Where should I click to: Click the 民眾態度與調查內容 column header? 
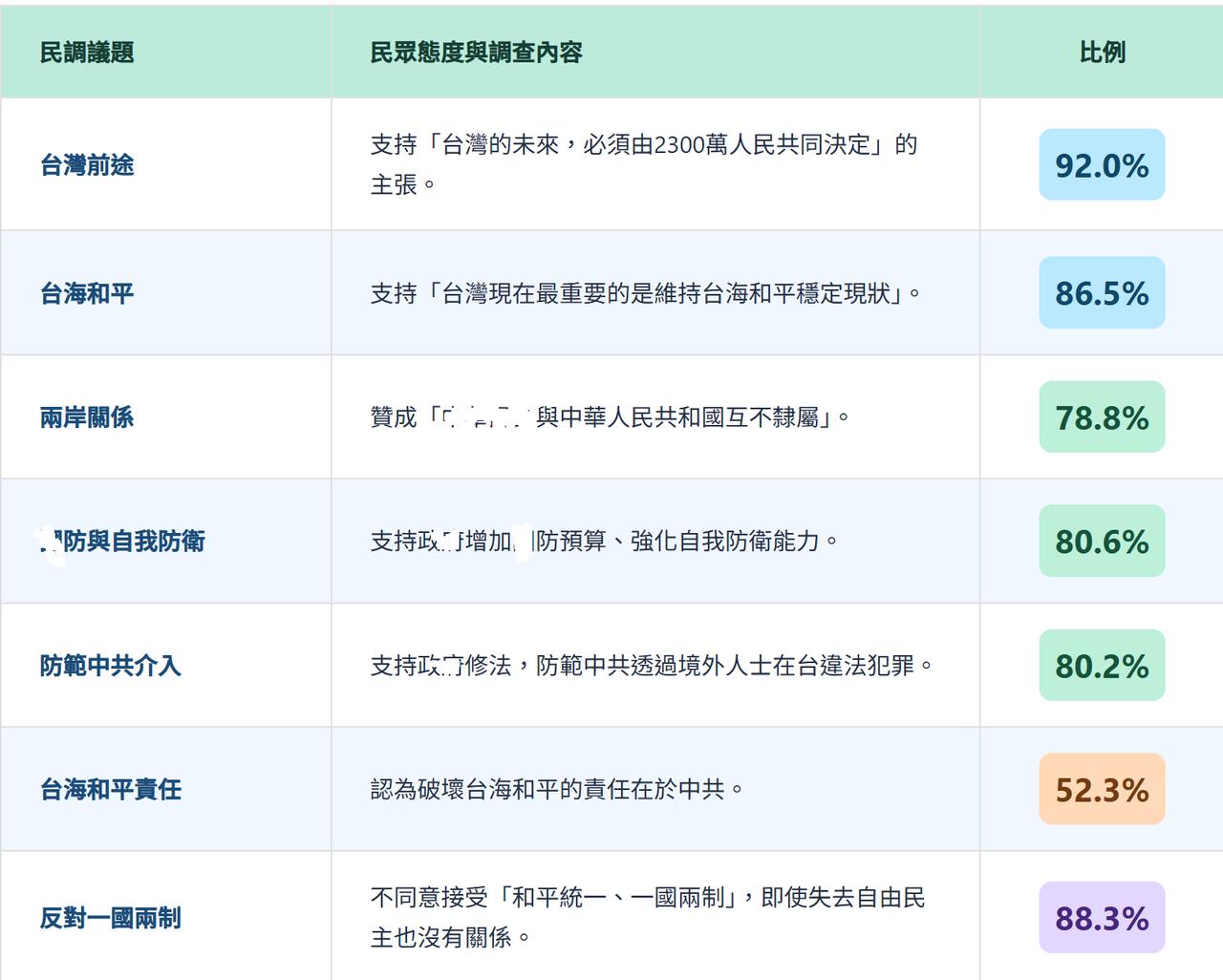click(476, 53)
